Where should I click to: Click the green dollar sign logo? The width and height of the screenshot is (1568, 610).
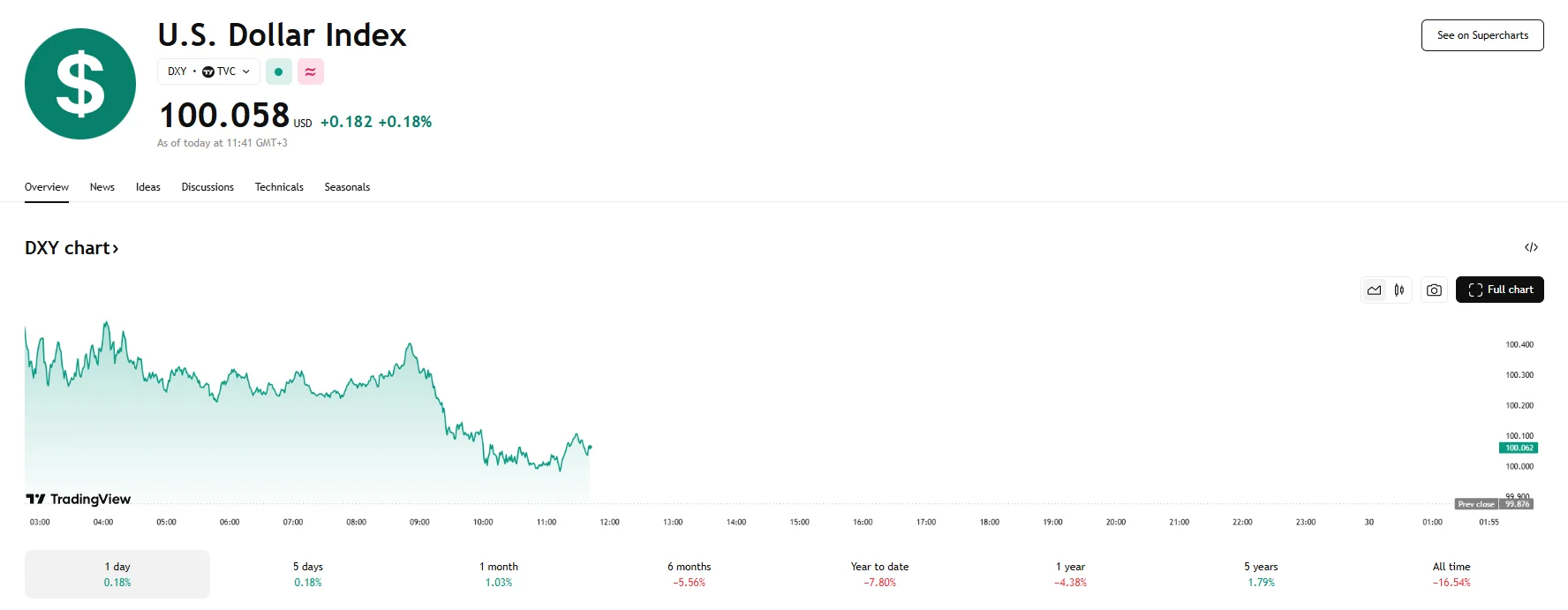click(x=80, y=84)
